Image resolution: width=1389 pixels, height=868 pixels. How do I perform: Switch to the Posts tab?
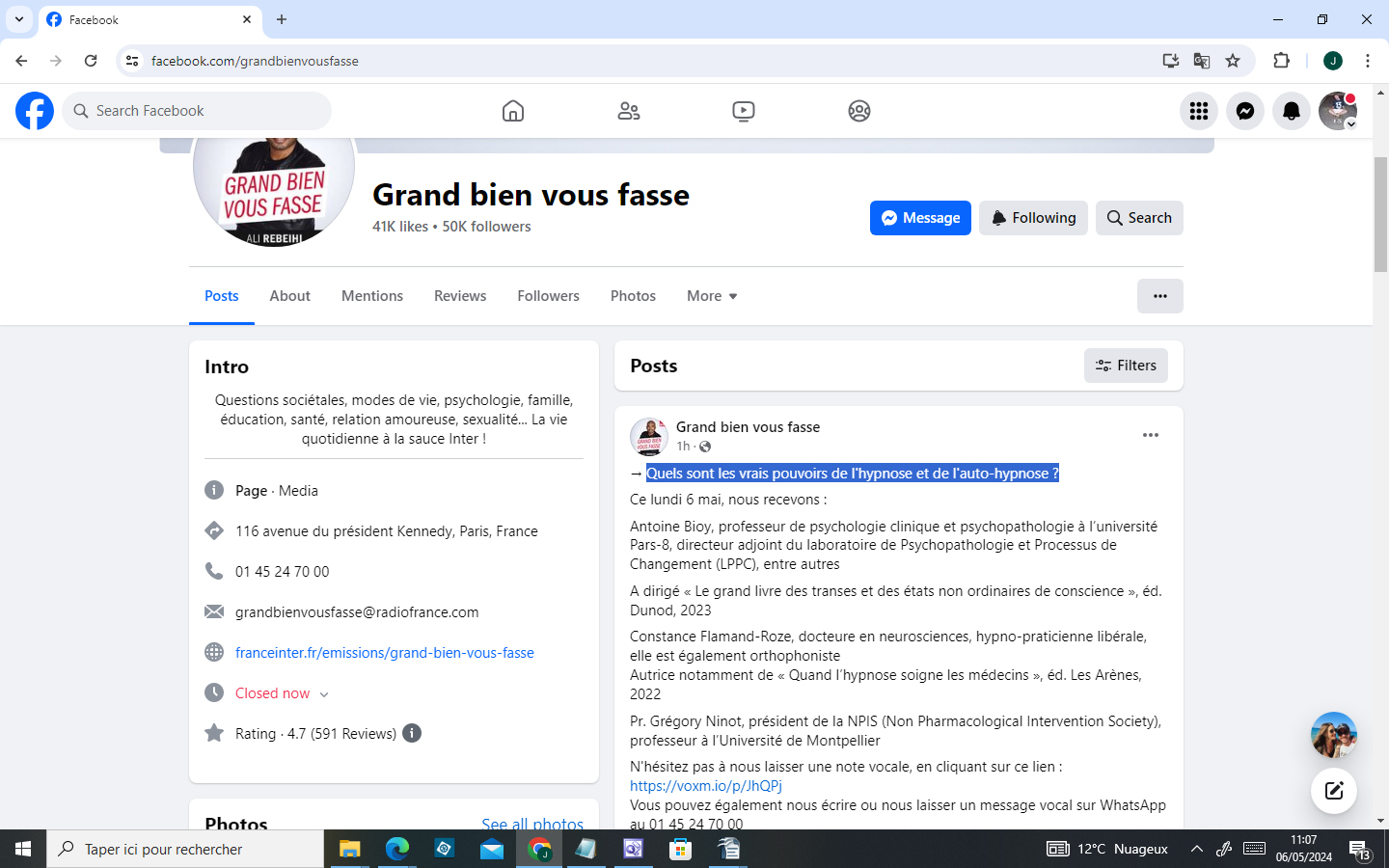point(222,296)
